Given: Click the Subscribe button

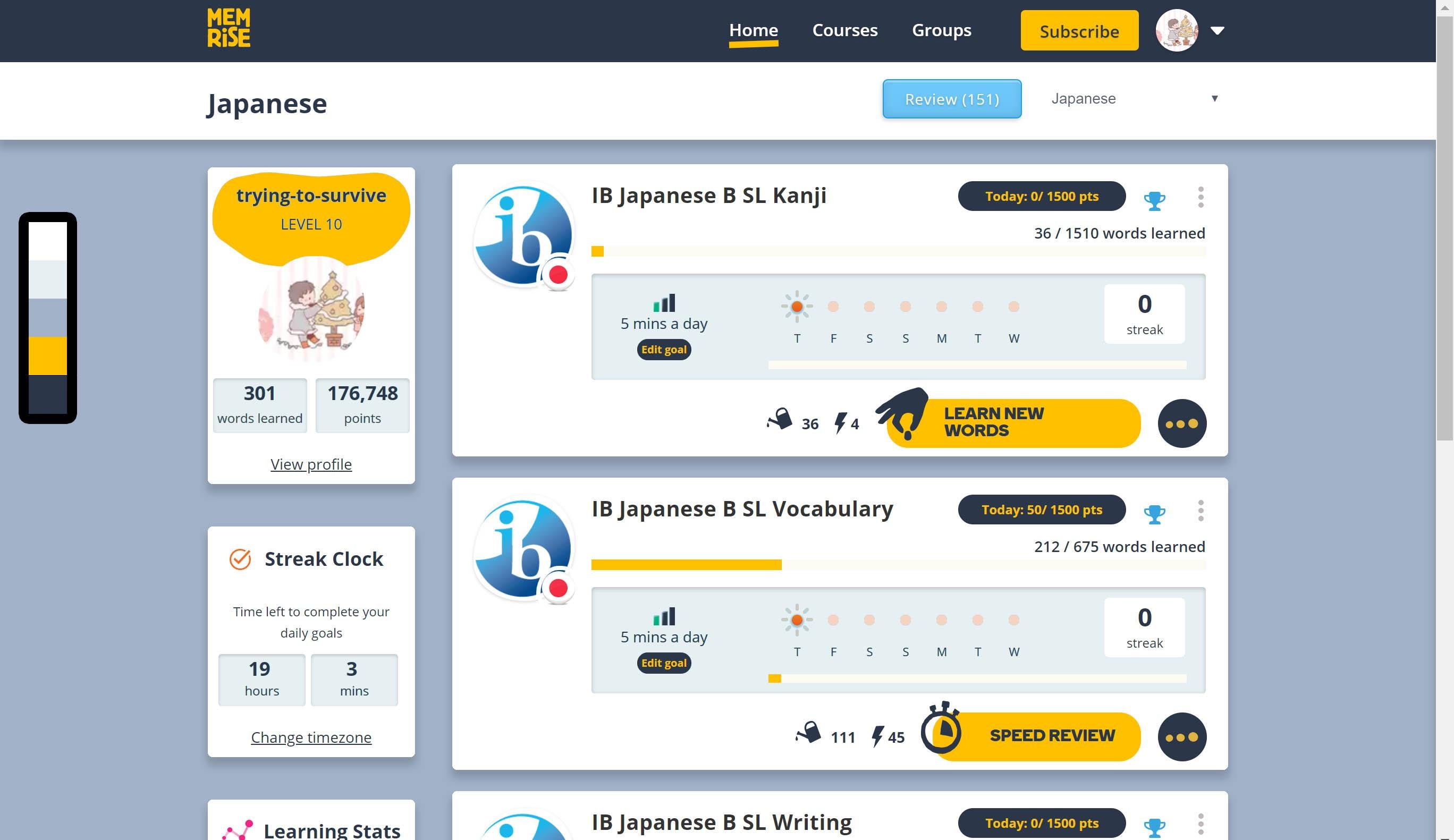Looking at the screenshot, I should (1079, 31).
